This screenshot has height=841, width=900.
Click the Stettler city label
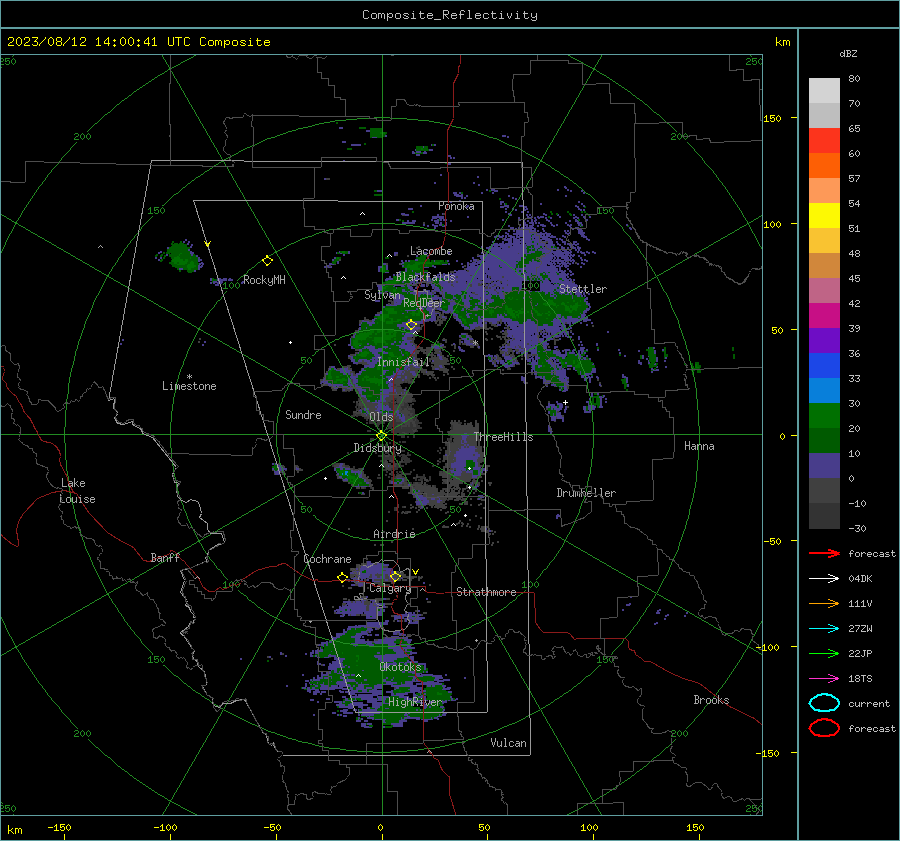[x=583, y=289]
